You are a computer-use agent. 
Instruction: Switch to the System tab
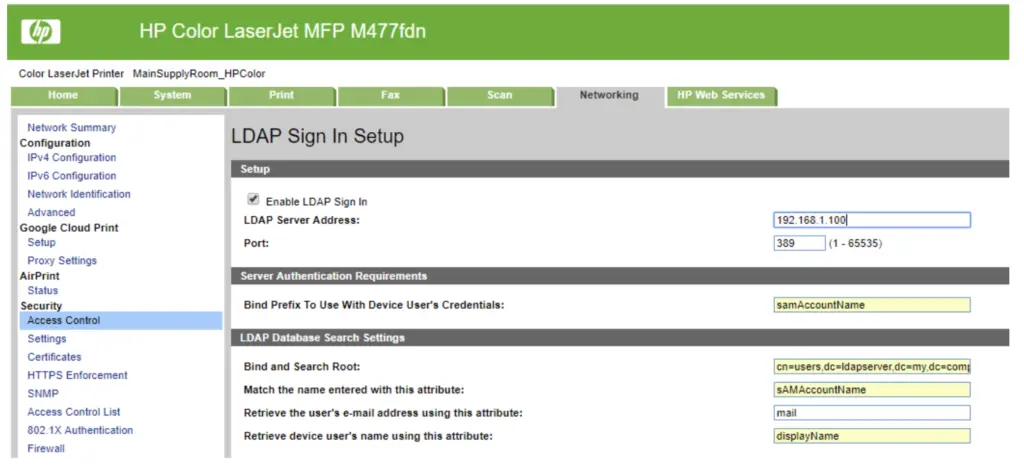tap(172, 96)
